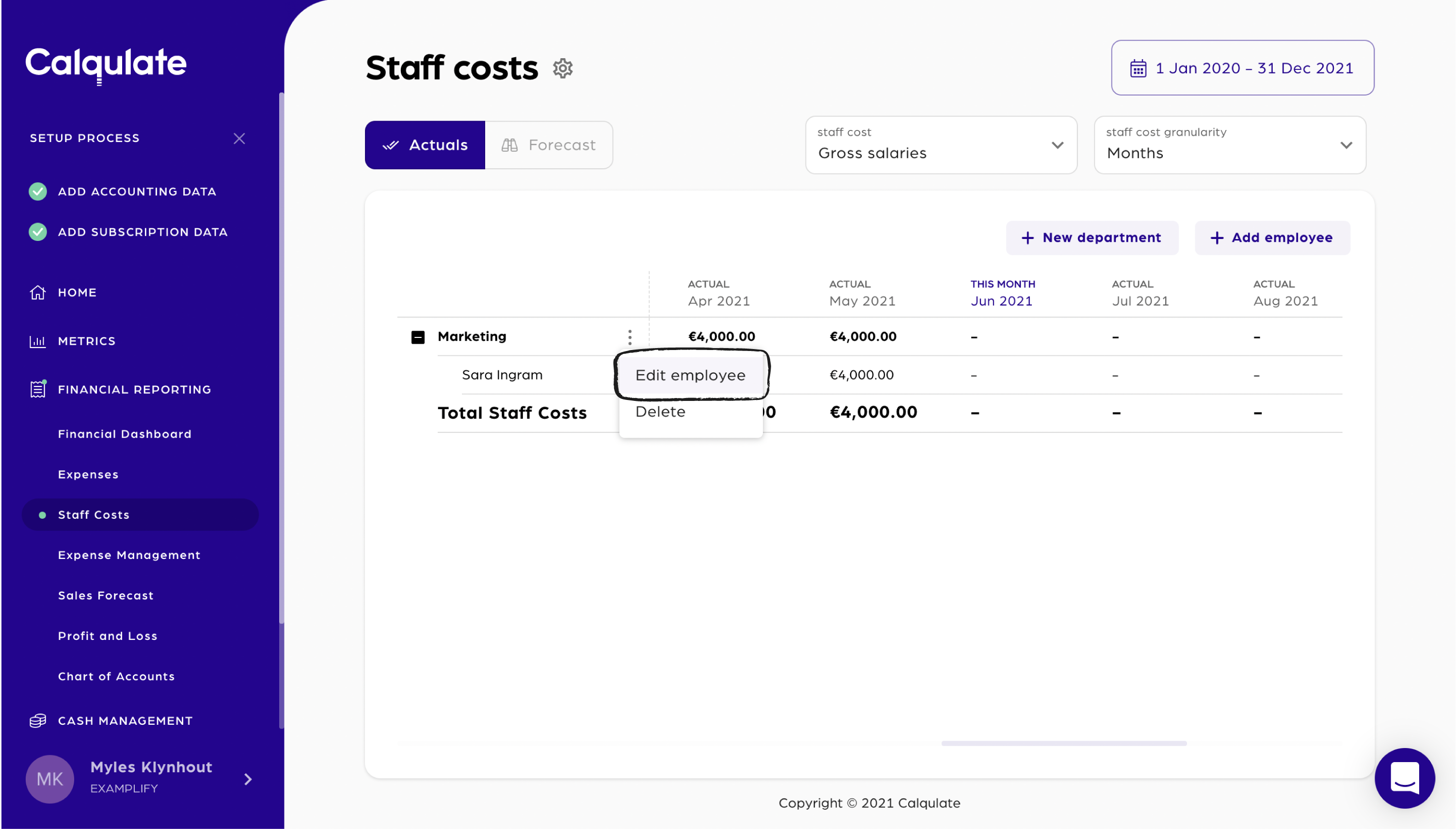
Task: Click the calendar icon in date range
Action: point(1138,68)
